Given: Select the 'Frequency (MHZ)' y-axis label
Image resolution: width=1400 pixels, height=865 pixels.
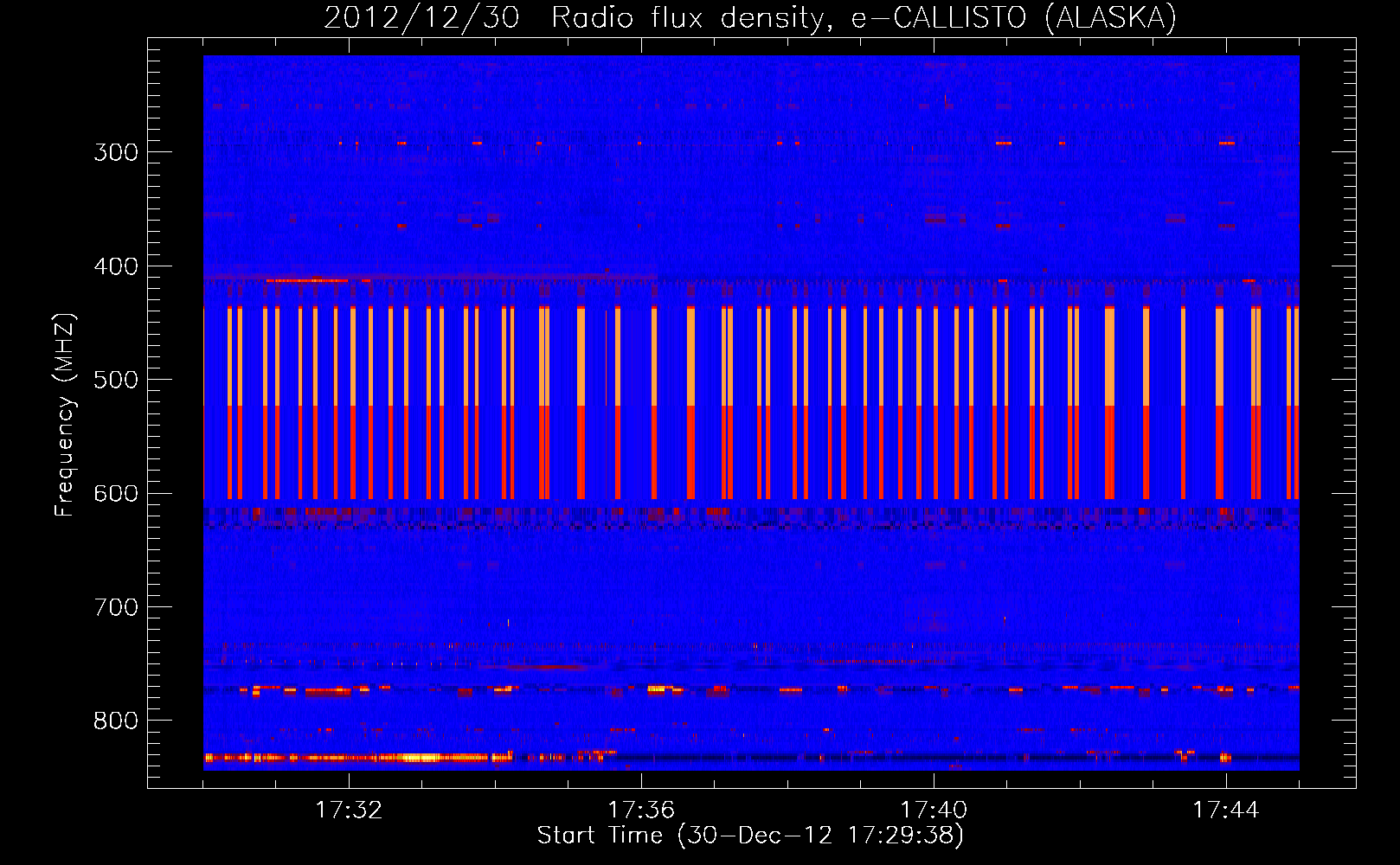Looking at the screenshot, I should [x=65, y=415].
